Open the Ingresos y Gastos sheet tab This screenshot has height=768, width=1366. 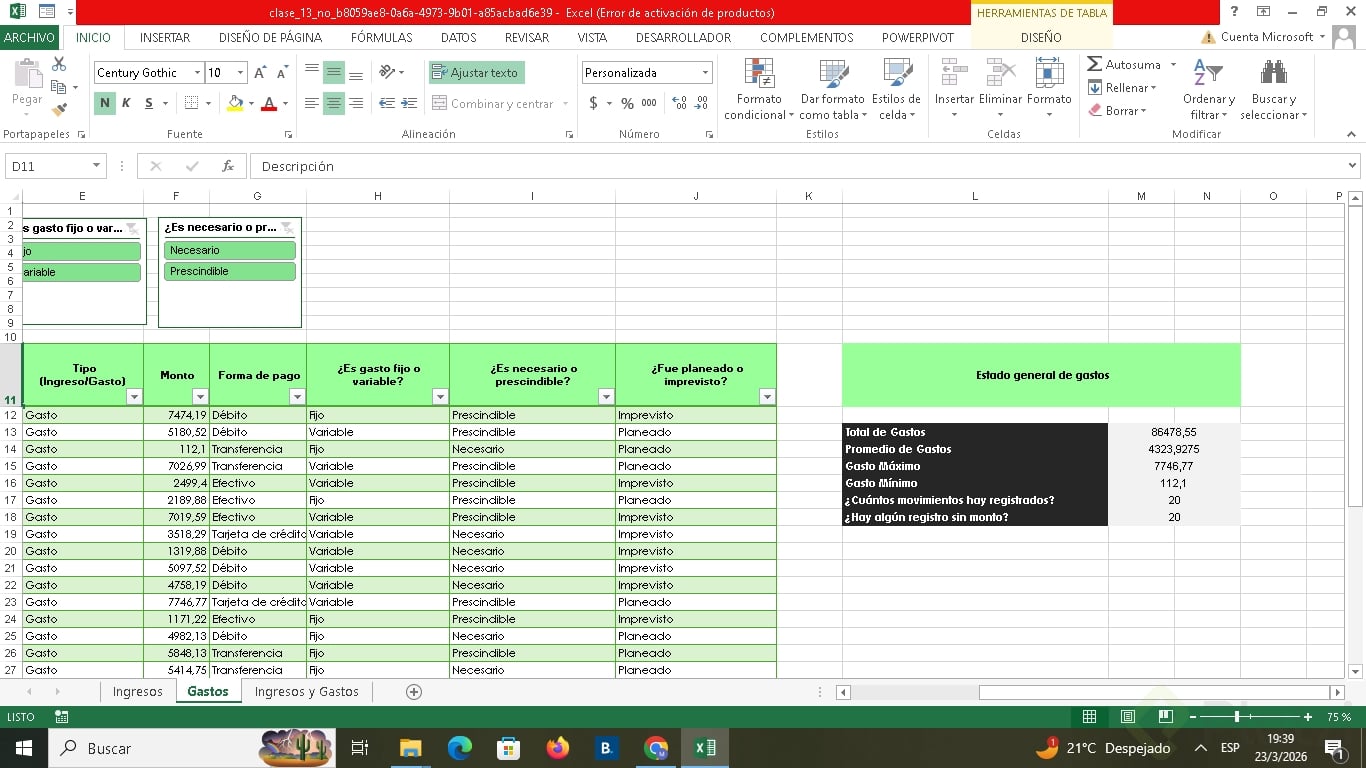[307, 692]
